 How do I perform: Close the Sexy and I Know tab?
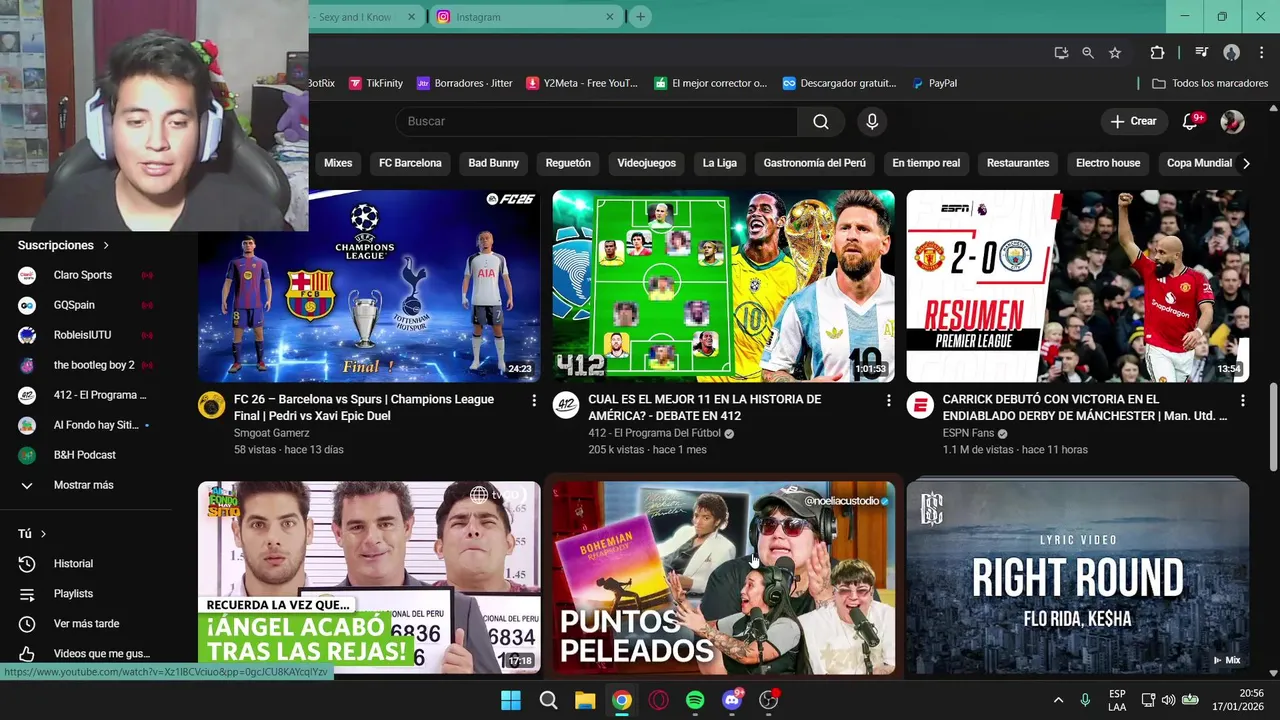(411, 17)
